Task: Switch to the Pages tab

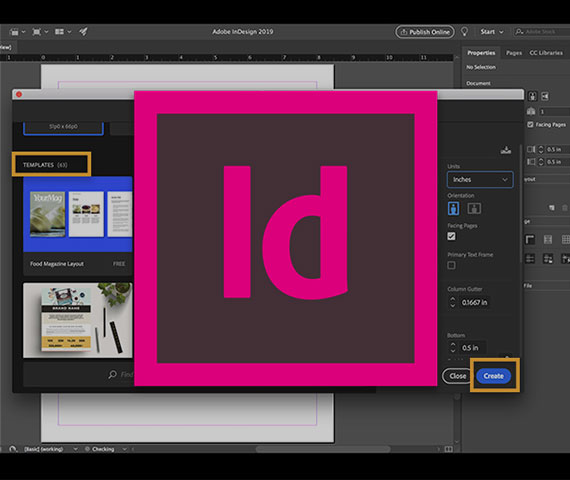Action: (514, 53)
